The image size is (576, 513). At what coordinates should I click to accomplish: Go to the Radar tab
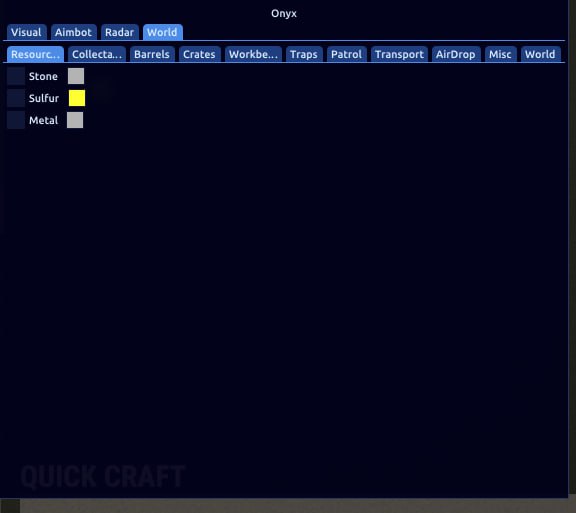(119, 32)
